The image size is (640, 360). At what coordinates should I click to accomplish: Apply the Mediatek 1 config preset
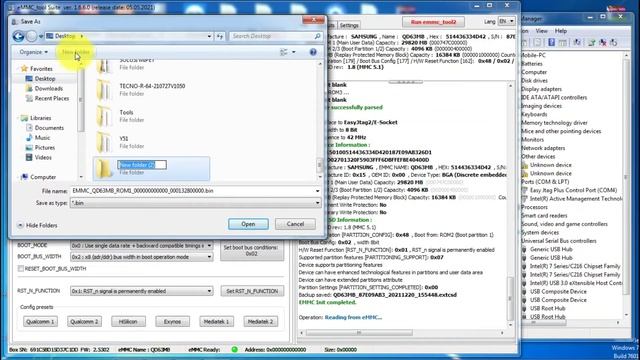[x=216, y=322]
